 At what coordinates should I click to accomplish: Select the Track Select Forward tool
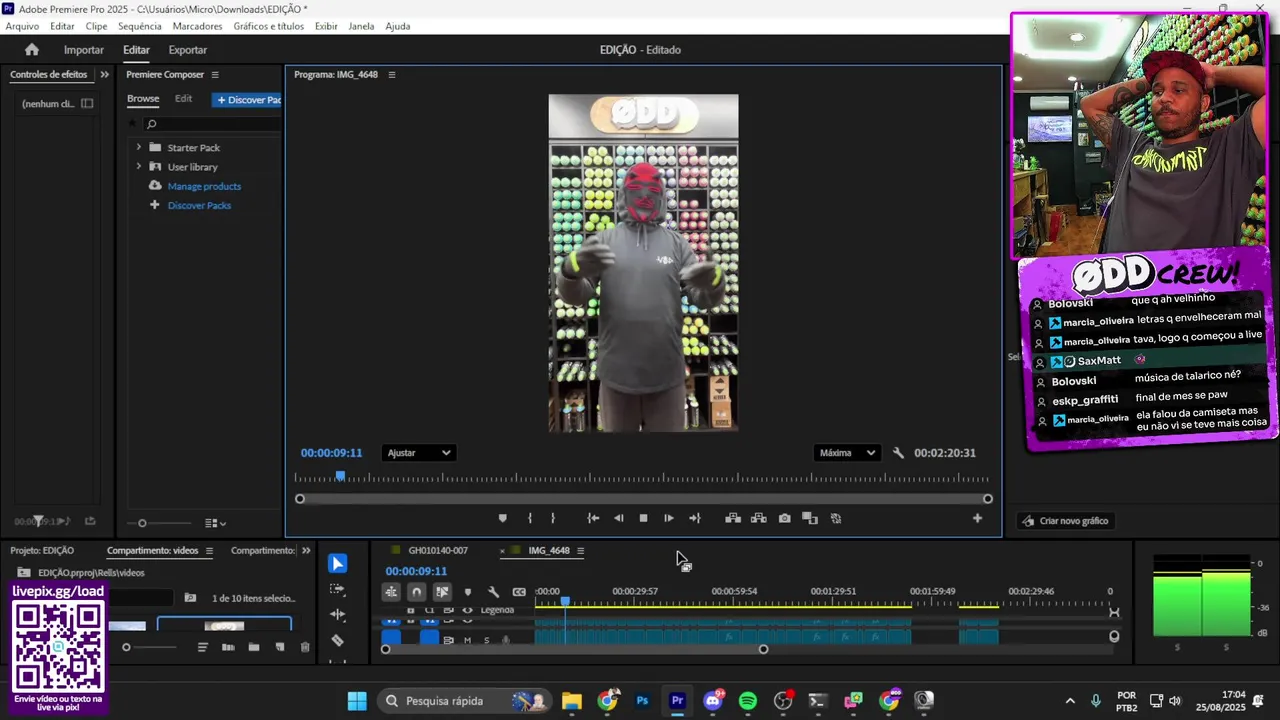[x=337, y=590]
